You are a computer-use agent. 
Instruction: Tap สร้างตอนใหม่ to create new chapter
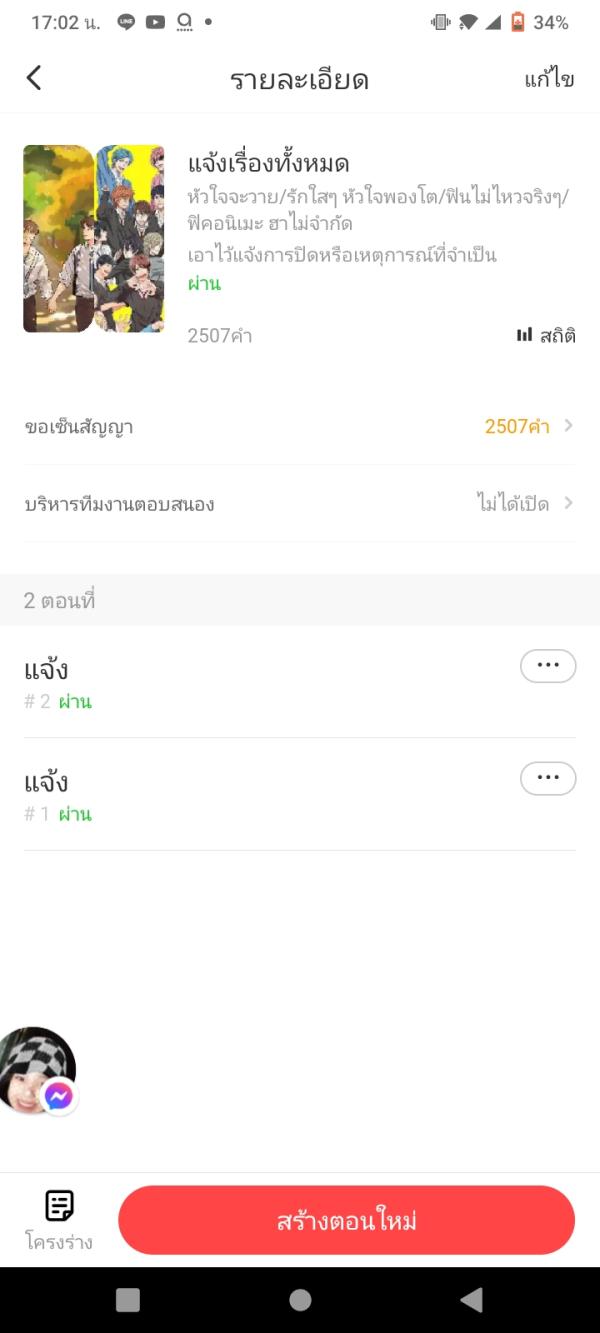(x=346, y=1220)
